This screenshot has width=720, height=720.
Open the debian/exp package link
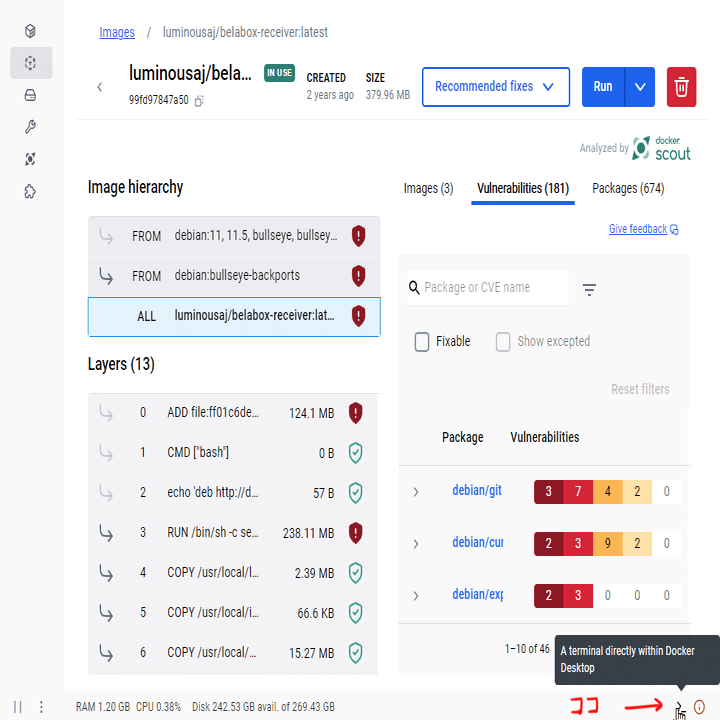(478, 594)
